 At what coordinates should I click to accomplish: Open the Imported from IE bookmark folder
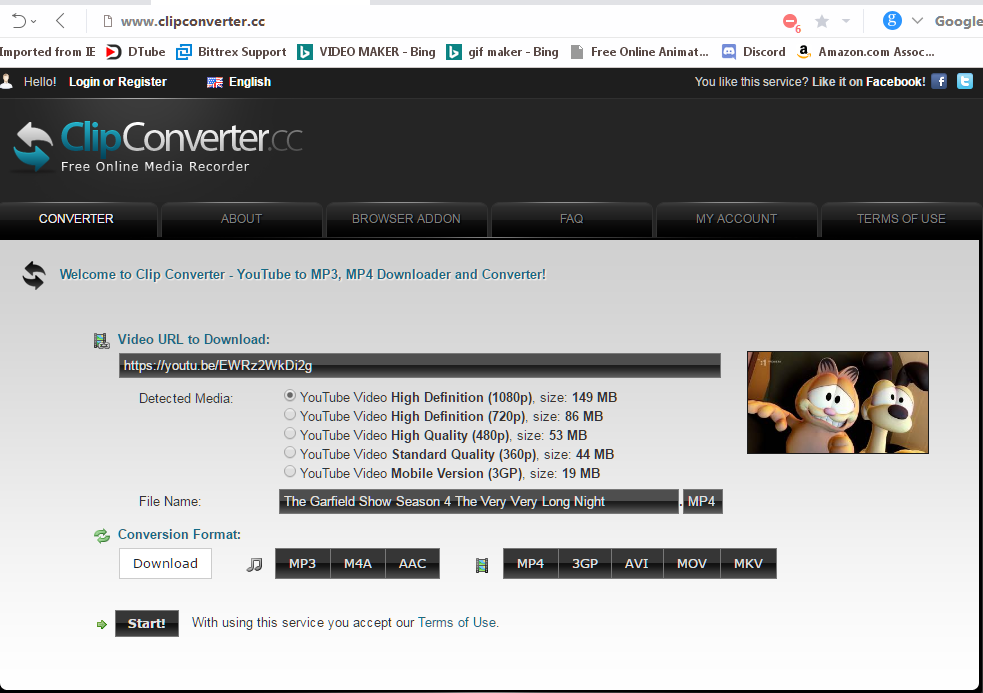tap(48, 52)
